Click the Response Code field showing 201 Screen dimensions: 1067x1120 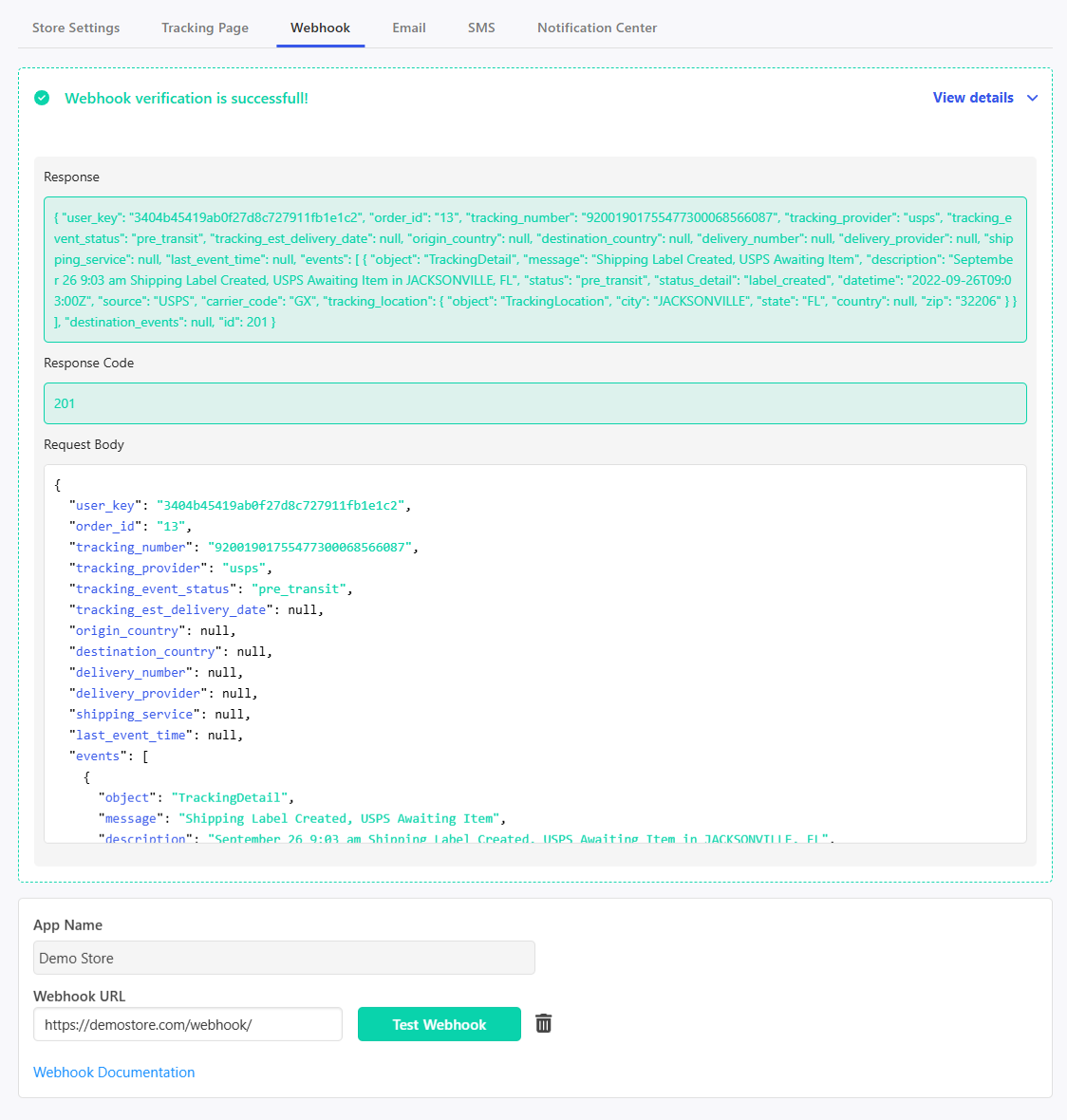(x=535, y=403)
